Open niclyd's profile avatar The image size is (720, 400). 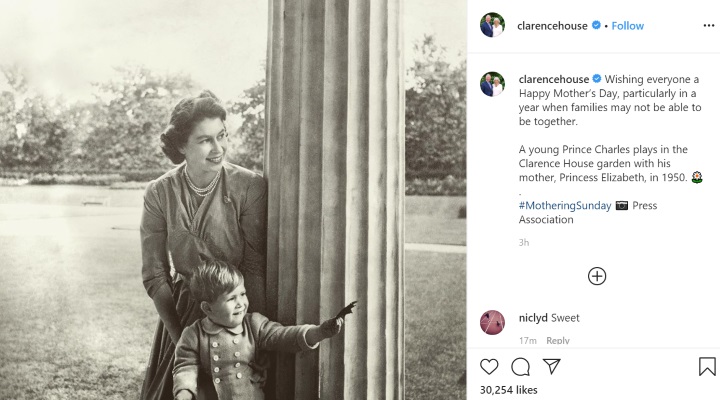492,322
